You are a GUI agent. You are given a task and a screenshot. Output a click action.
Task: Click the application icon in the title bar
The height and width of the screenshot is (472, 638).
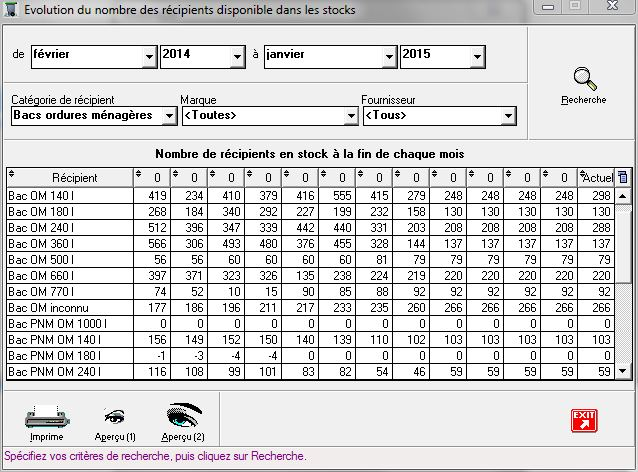[x=11, y=10]
